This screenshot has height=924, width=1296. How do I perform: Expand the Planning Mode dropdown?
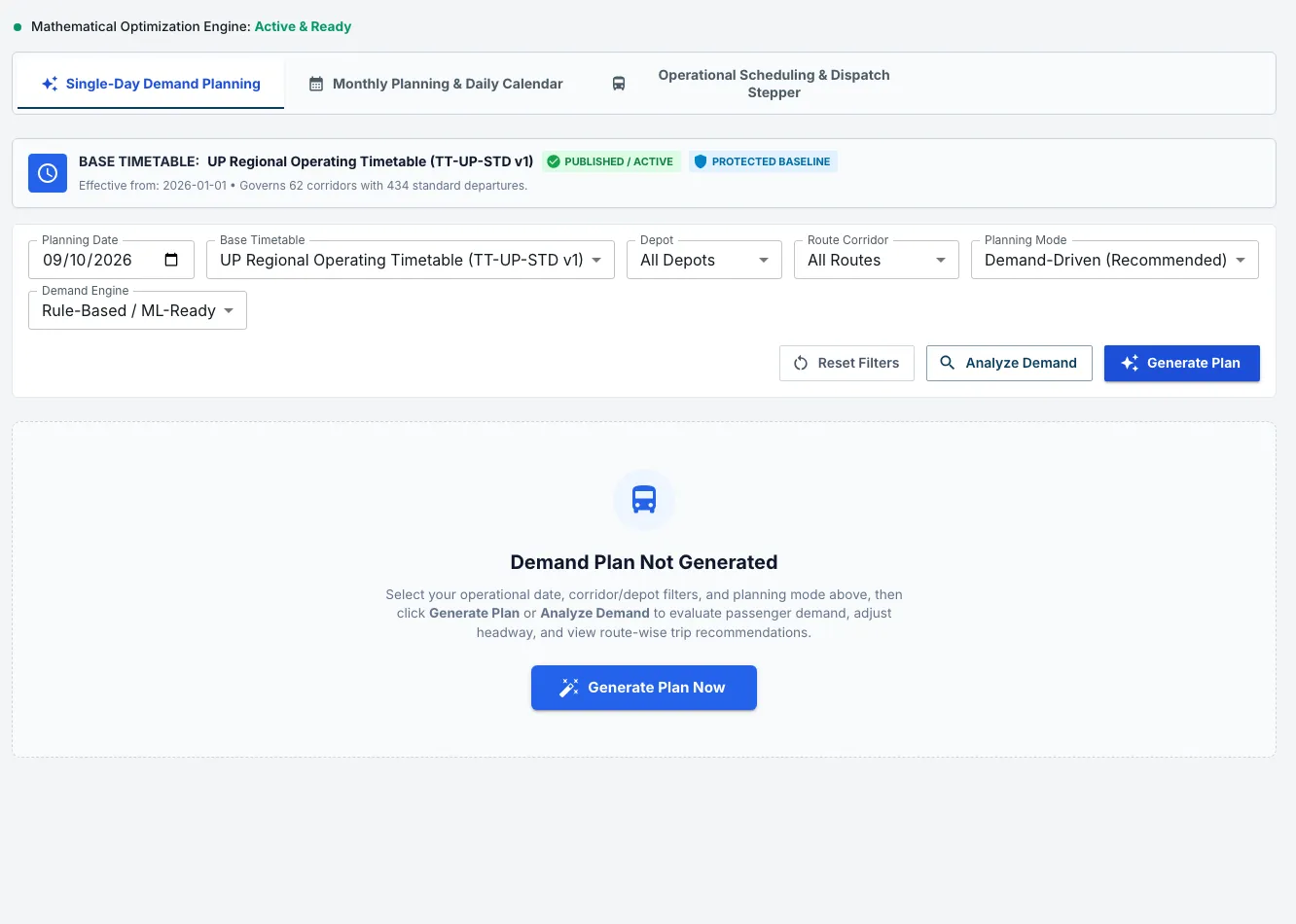point(1115,260)
